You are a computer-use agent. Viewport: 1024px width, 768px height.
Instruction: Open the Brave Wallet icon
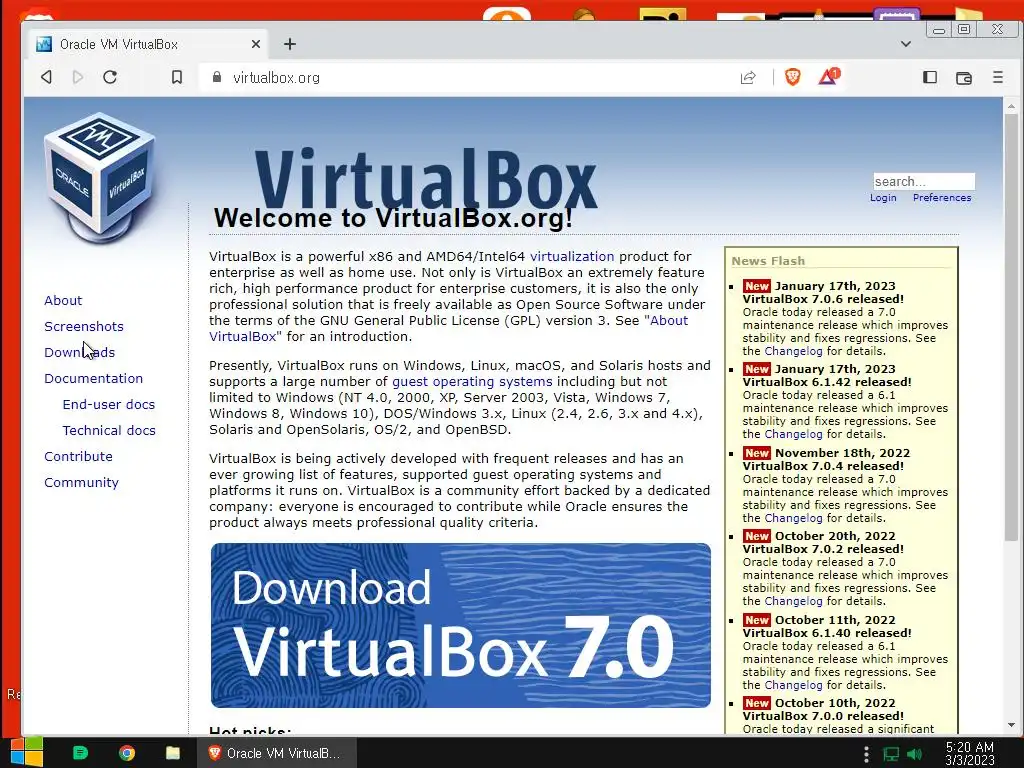(964, 78)
